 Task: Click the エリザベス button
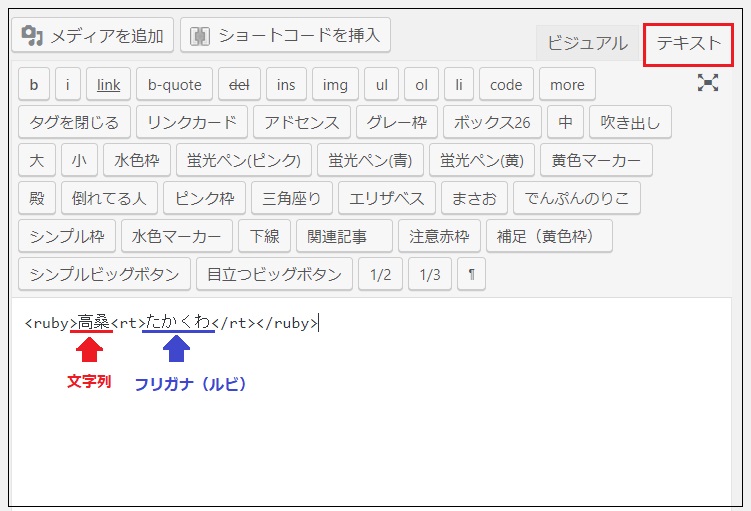point(387,198)
